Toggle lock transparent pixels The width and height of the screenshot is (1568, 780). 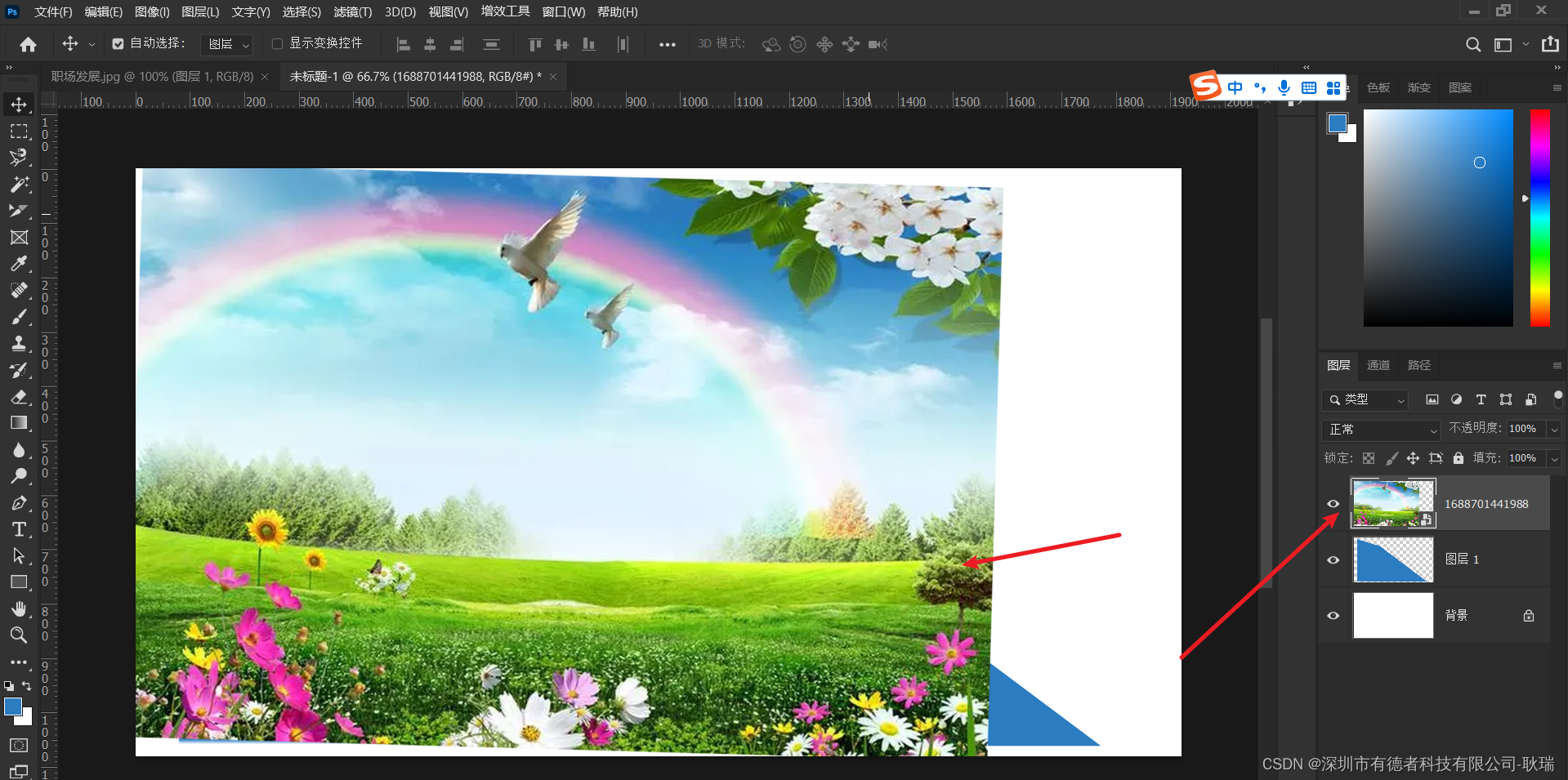1369,458
